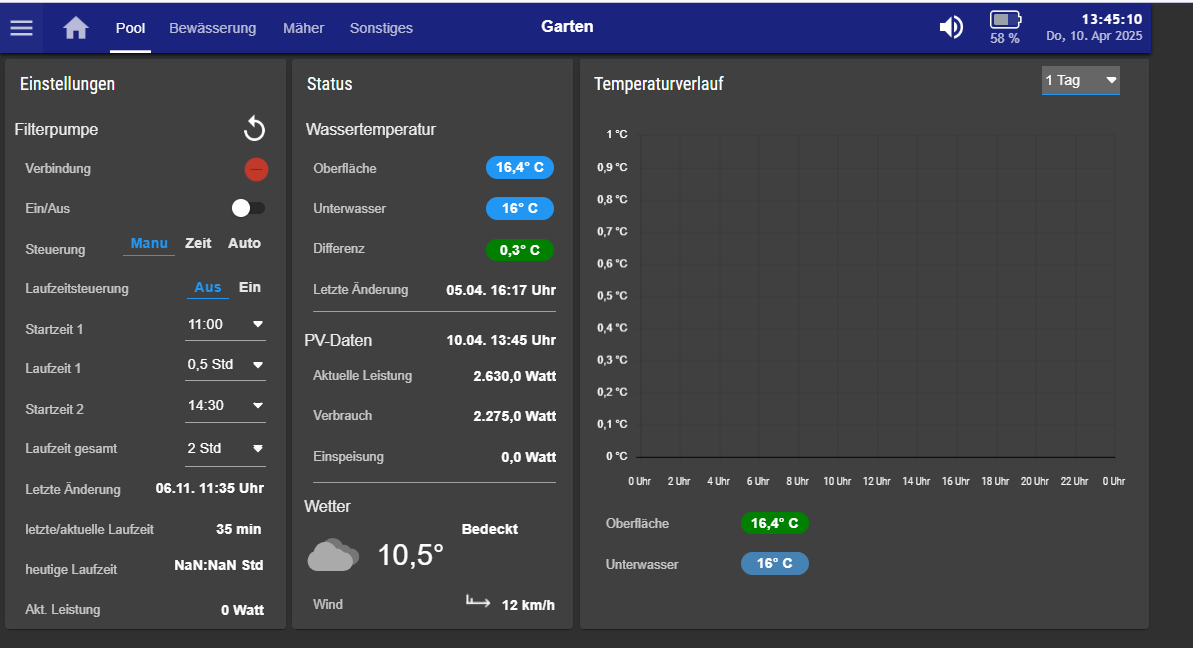The image size is (1193, 648).
Task: Select Manu control mode
Action: pos(149,243)
